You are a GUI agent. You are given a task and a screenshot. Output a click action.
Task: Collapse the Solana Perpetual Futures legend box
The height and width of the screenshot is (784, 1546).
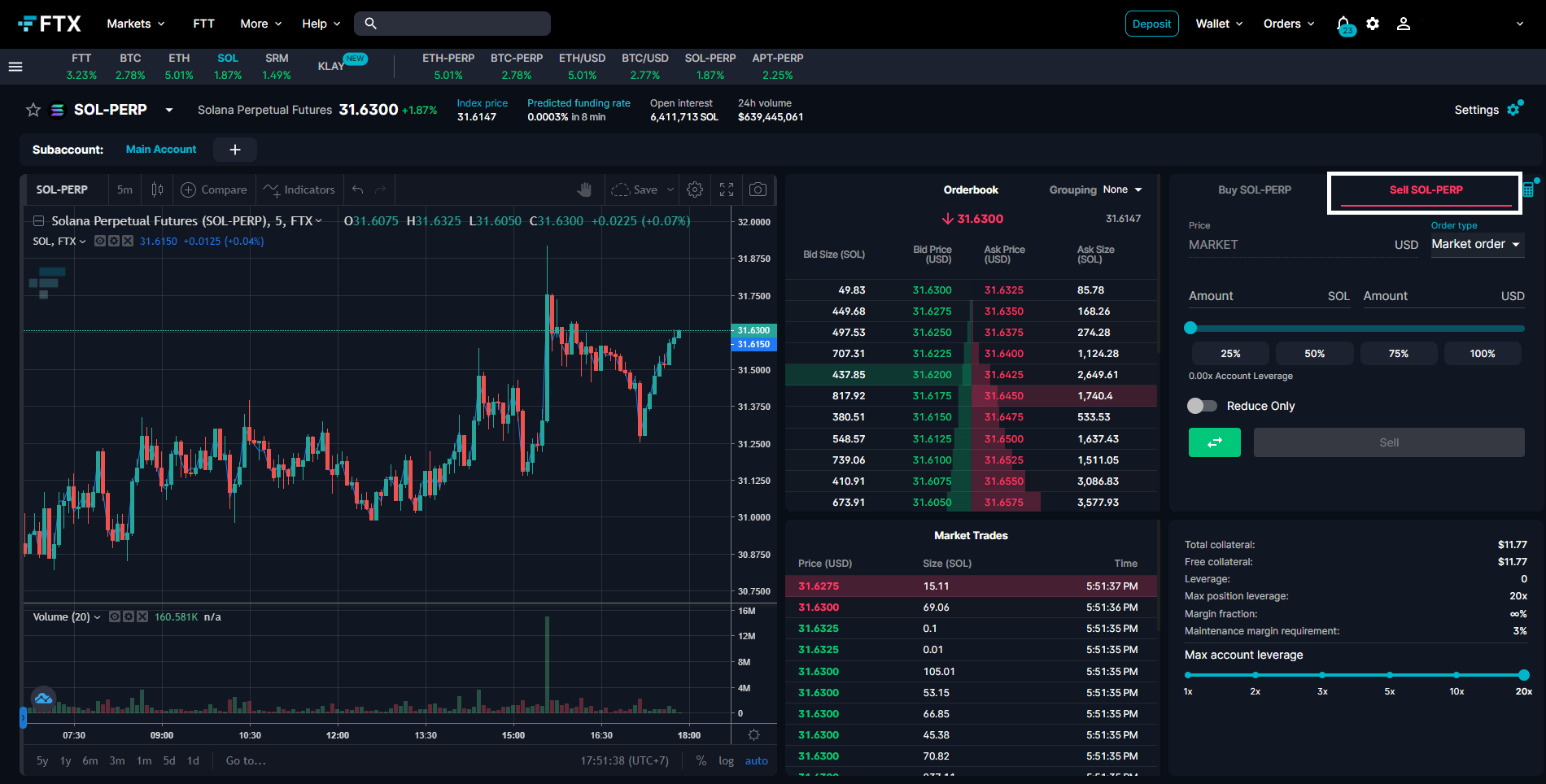tap(38, 220)
